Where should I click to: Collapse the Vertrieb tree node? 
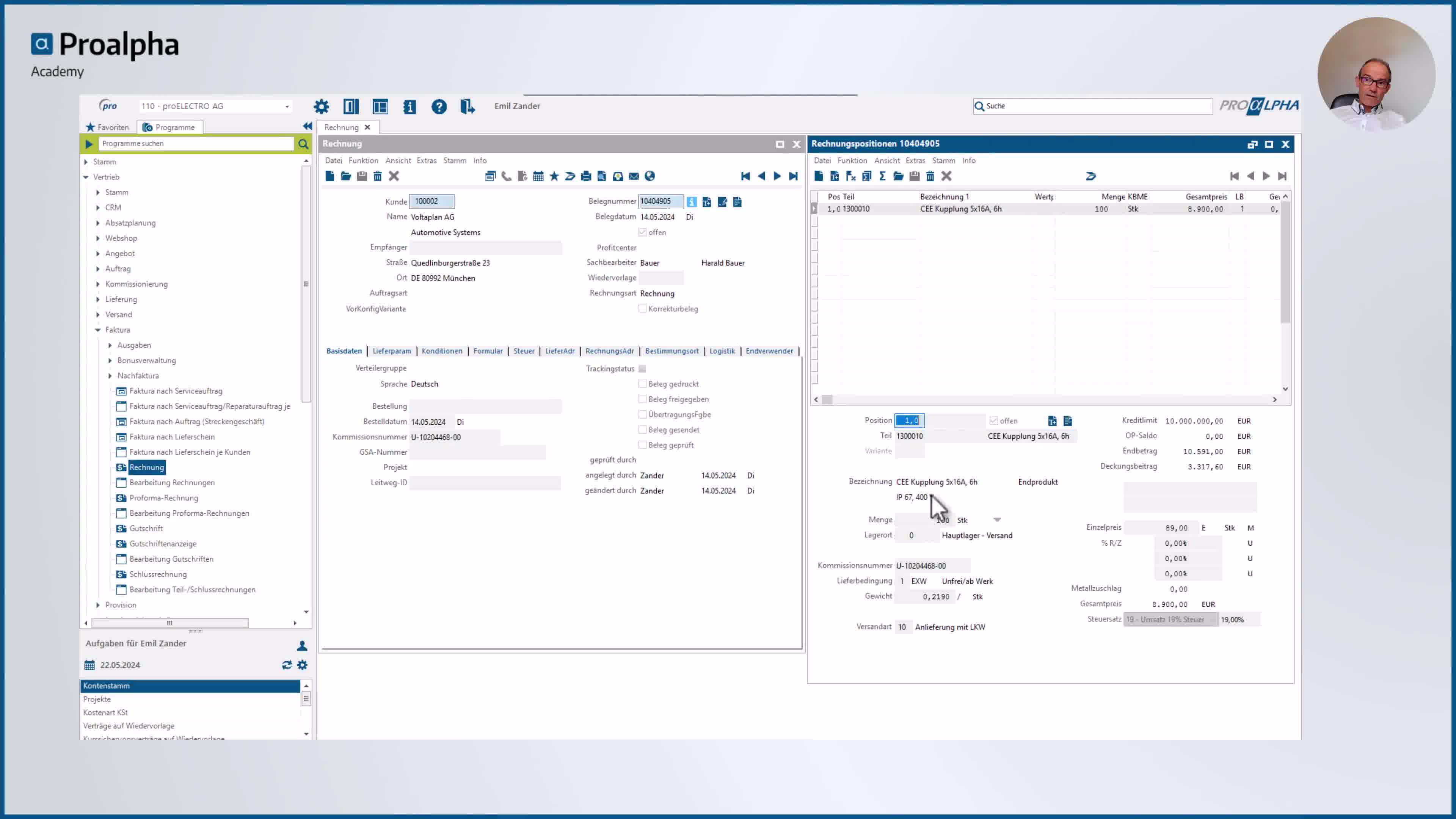pyautogui.click(x=86, y=177)
